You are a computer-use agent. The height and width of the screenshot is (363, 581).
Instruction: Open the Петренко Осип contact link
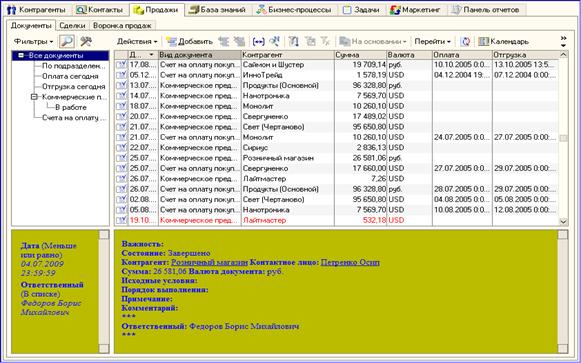(350, 262)
